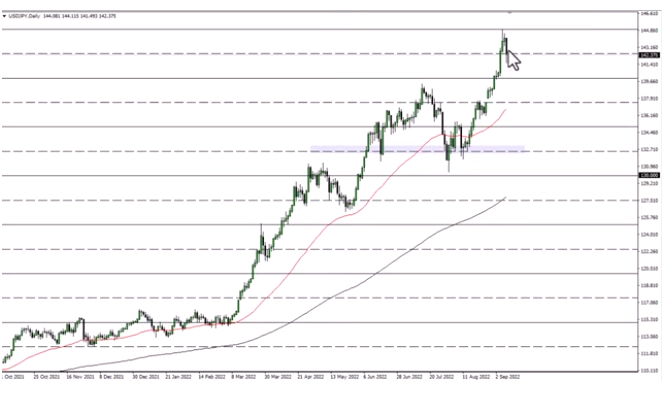Click the 120.510 price scale label

pyautogui.click(x=649, y=268)
